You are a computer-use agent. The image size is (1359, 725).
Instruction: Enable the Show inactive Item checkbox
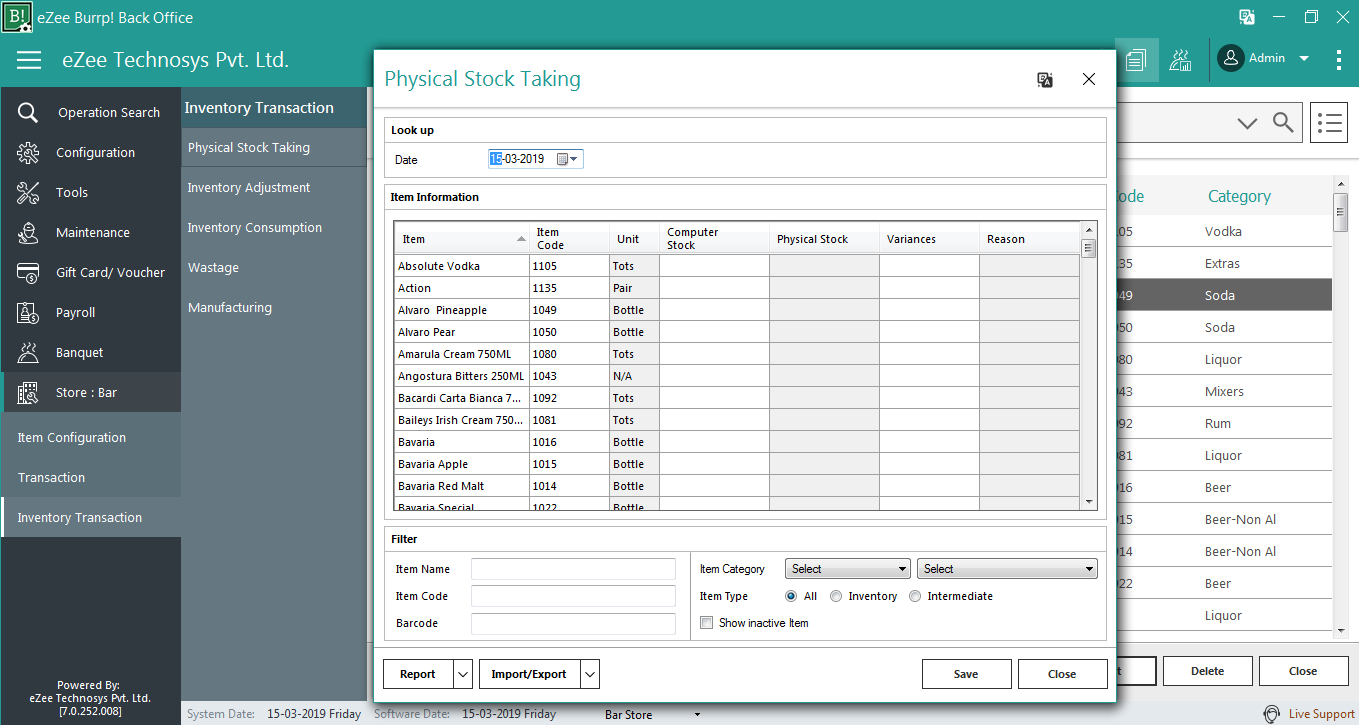707,623
